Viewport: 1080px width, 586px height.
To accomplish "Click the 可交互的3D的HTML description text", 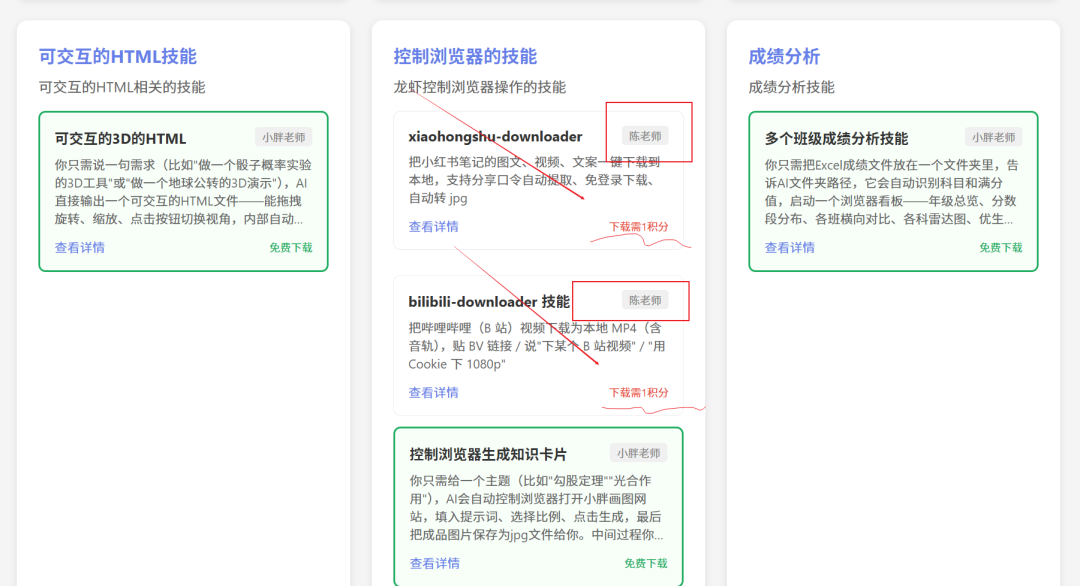I will [183, 192].
